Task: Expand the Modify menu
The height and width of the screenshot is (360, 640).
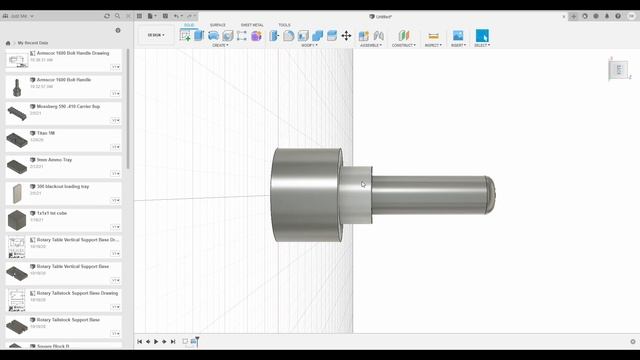Action: click(x=309, y=45)
